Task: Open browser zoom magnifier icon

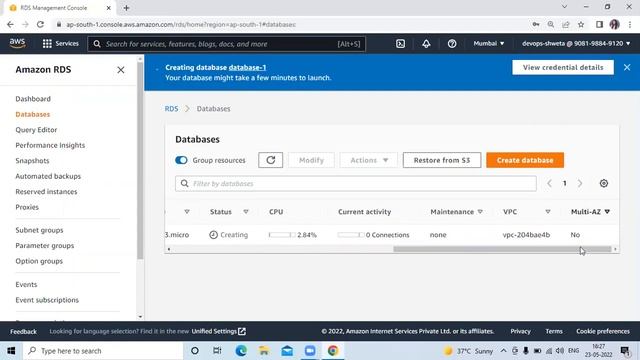Action: tap(551, 24)
